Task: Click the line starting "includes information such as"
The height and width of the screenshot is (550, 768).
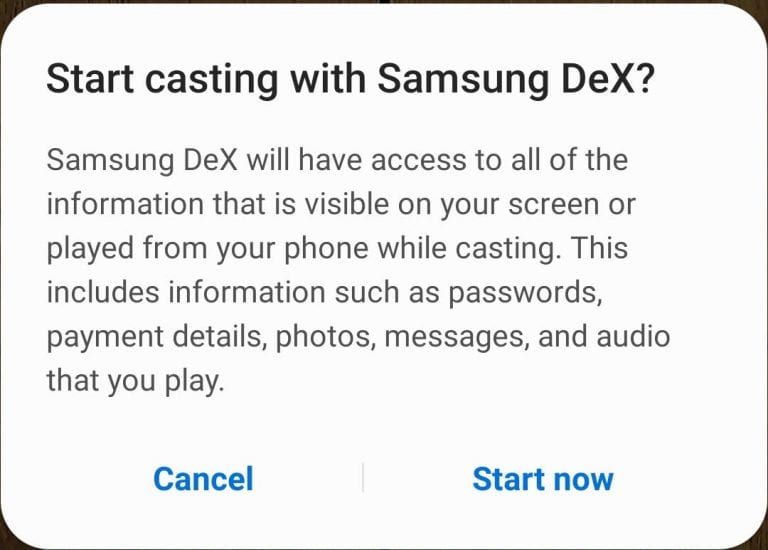Action: tap(324, 293)
